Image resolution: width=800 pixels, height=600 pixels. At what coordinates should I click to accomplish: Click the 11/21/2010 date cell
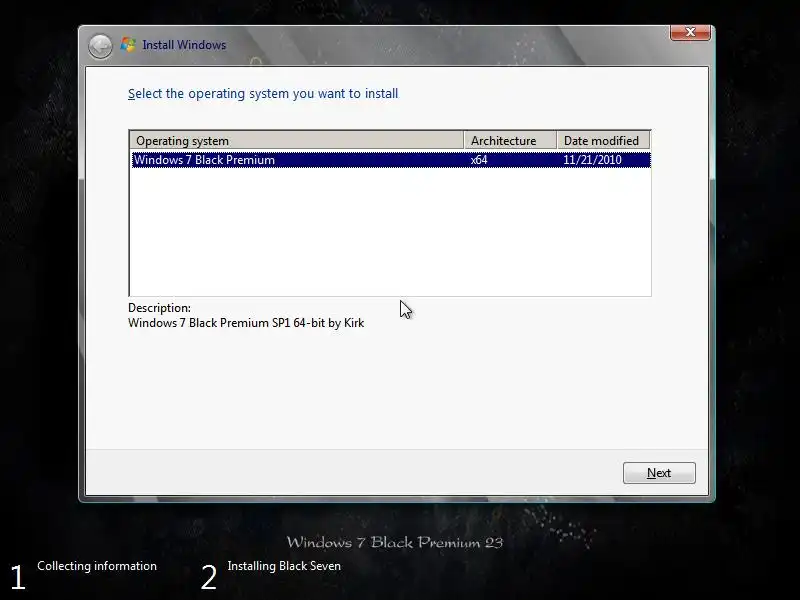click(592, 160)
